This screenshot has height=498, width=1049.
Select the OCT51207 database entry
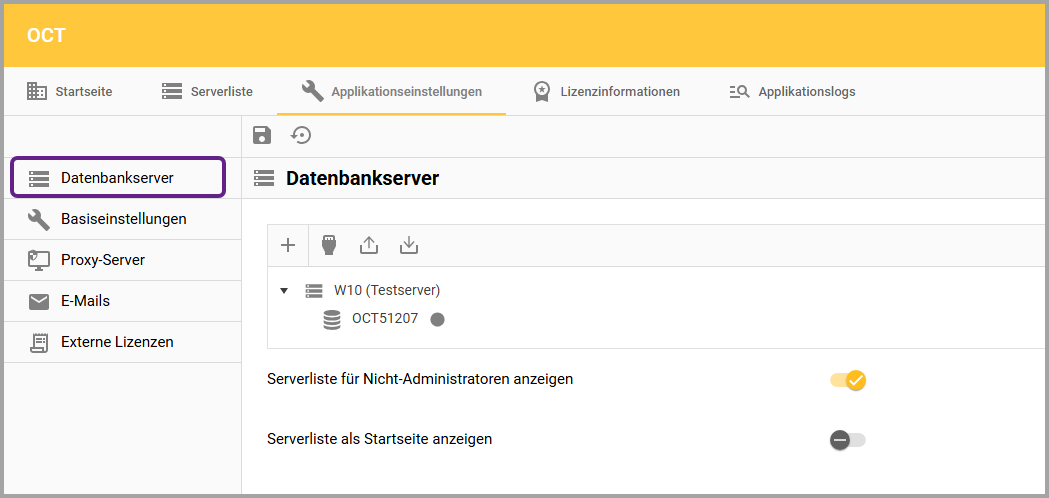click(x=384, y=319)
